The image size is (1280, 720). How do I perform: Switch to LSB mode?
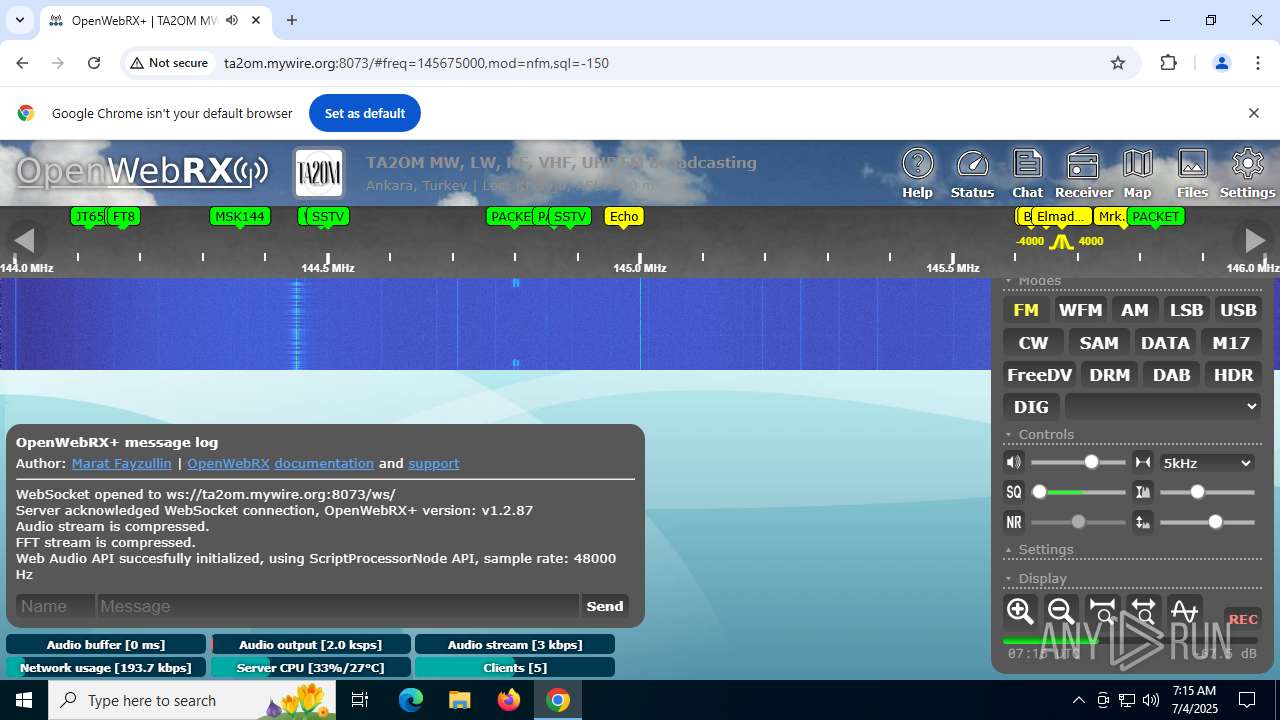pyautogui.click(x=1186, y=310)
